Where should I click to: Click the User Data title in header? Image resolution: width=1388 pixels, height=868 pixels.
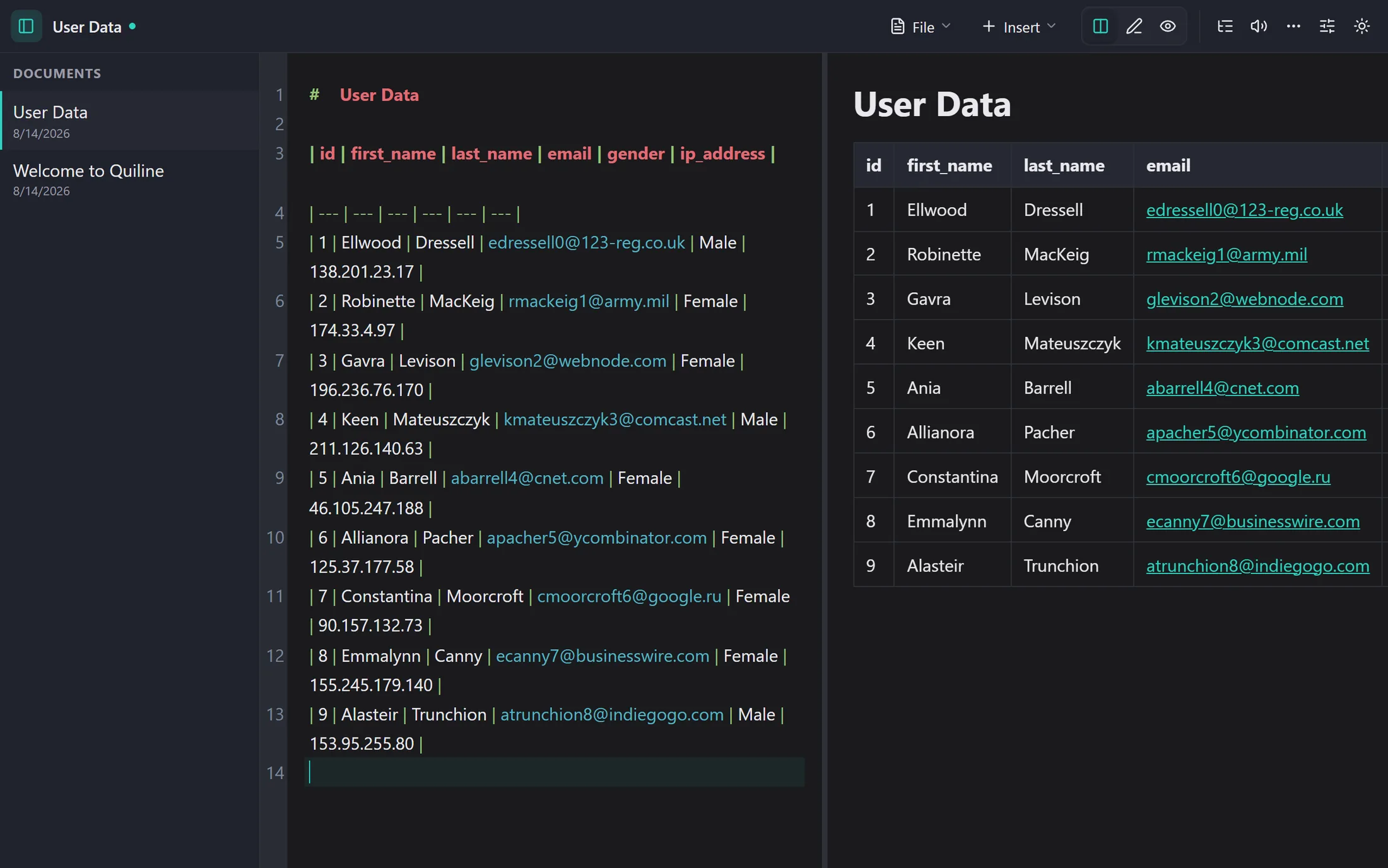coord(87,26)
